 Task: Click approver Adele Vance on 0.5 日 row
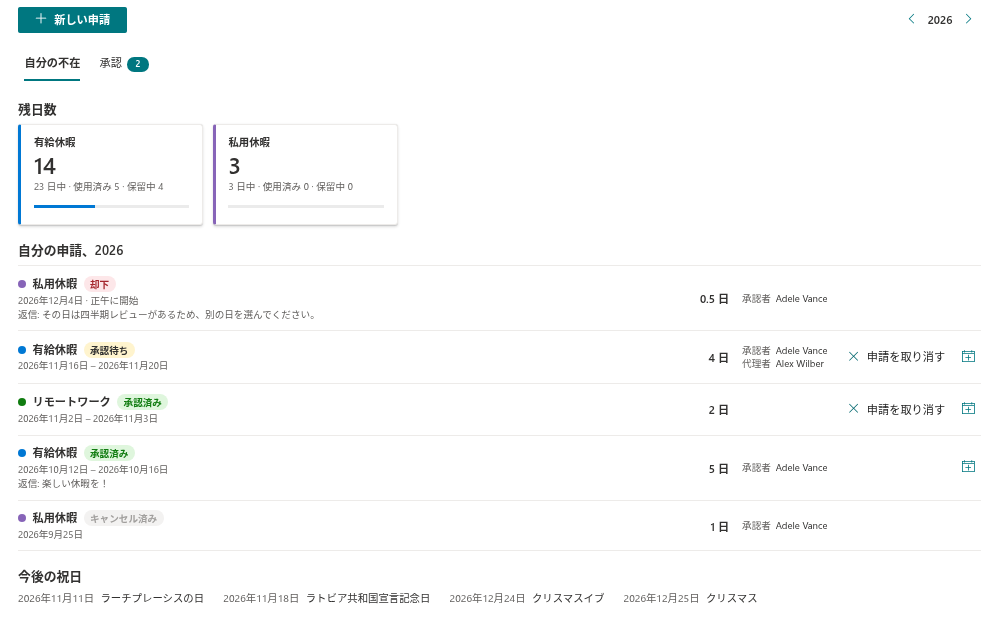pos(801,299)
